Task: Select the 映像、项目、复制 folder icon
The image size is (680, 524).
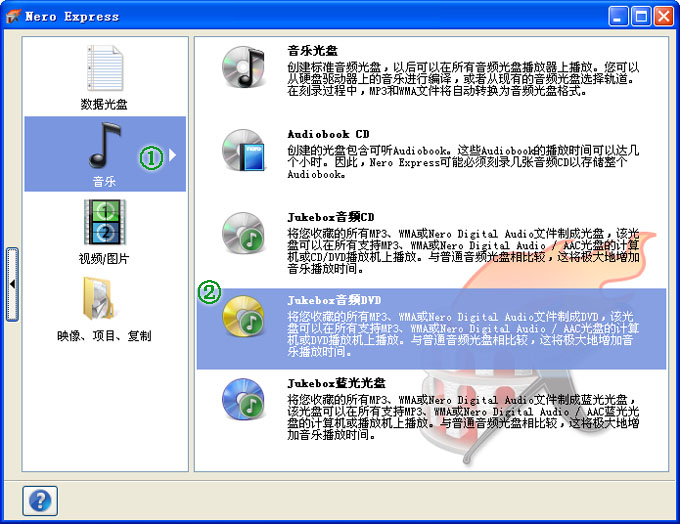Action: [104, 301]
